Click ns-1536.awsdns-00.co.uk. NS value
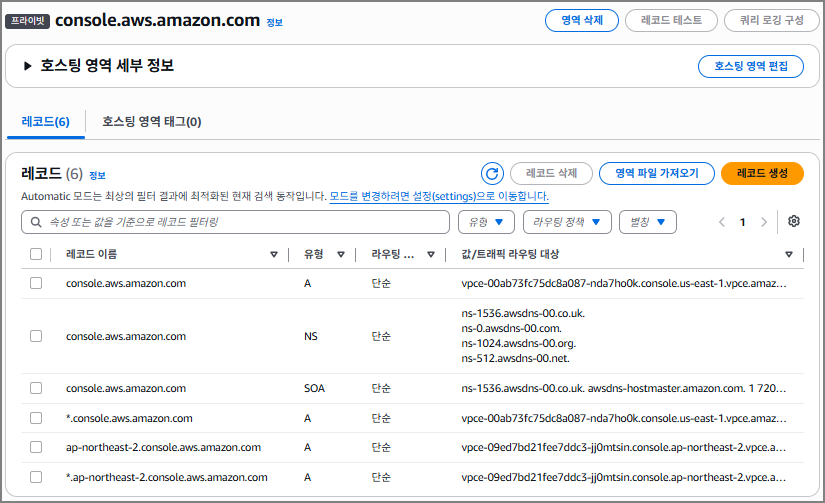 523,313
